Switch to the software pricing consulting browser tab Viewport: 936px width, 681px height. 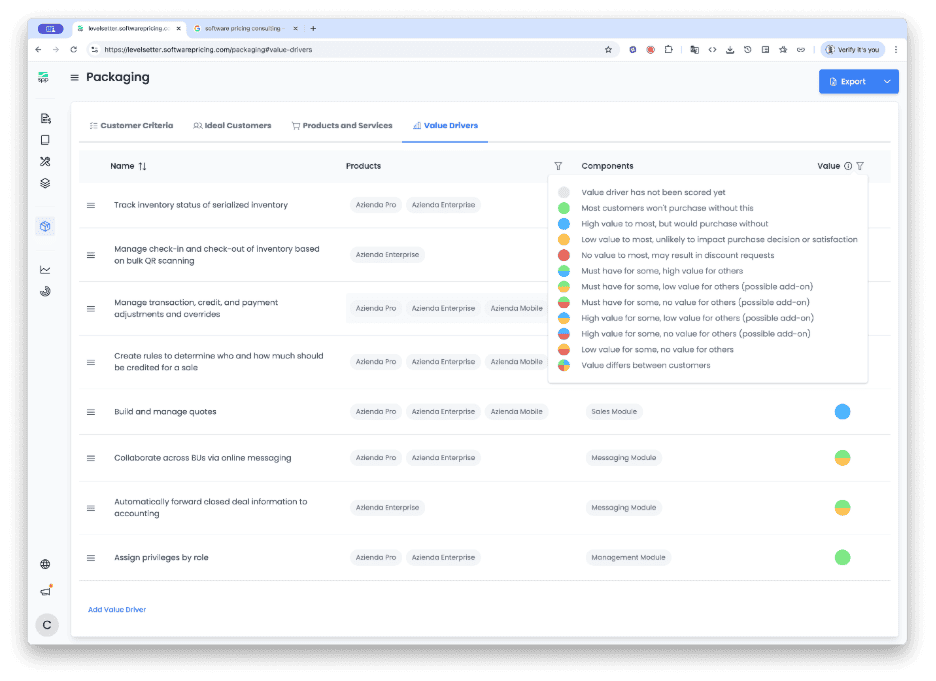click(x=243, y=28)
